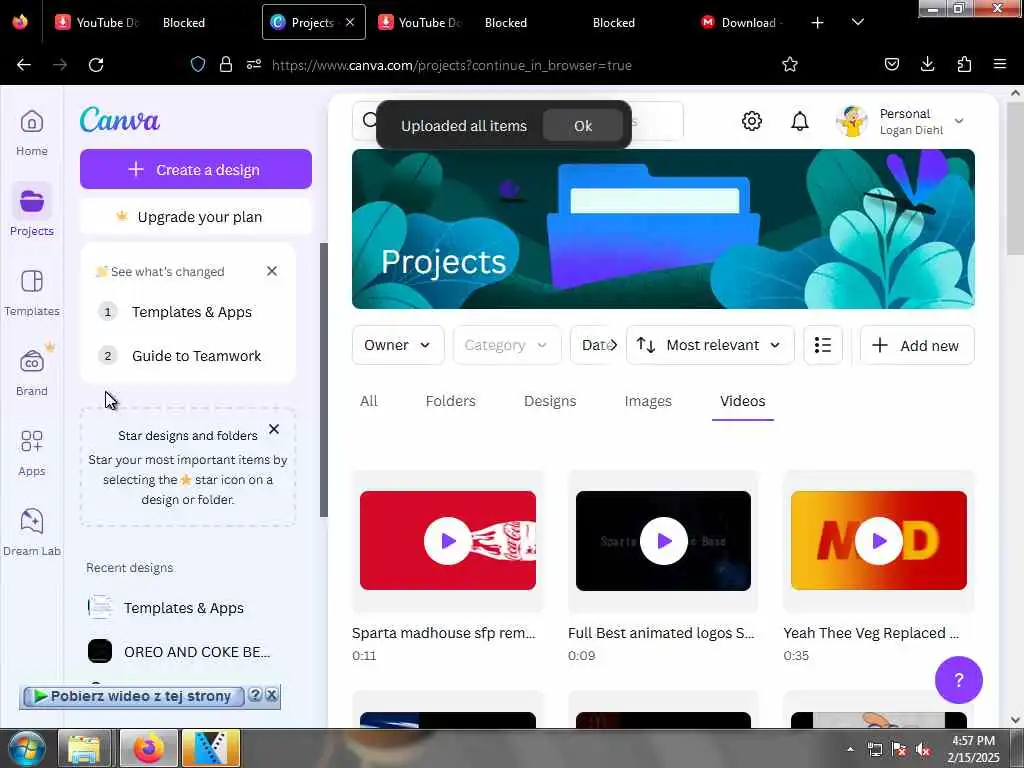Viewport: 1024px width, 768px height.
Task: Click Ok on Uploaded all items toast
Action: [x=583, y=125]
